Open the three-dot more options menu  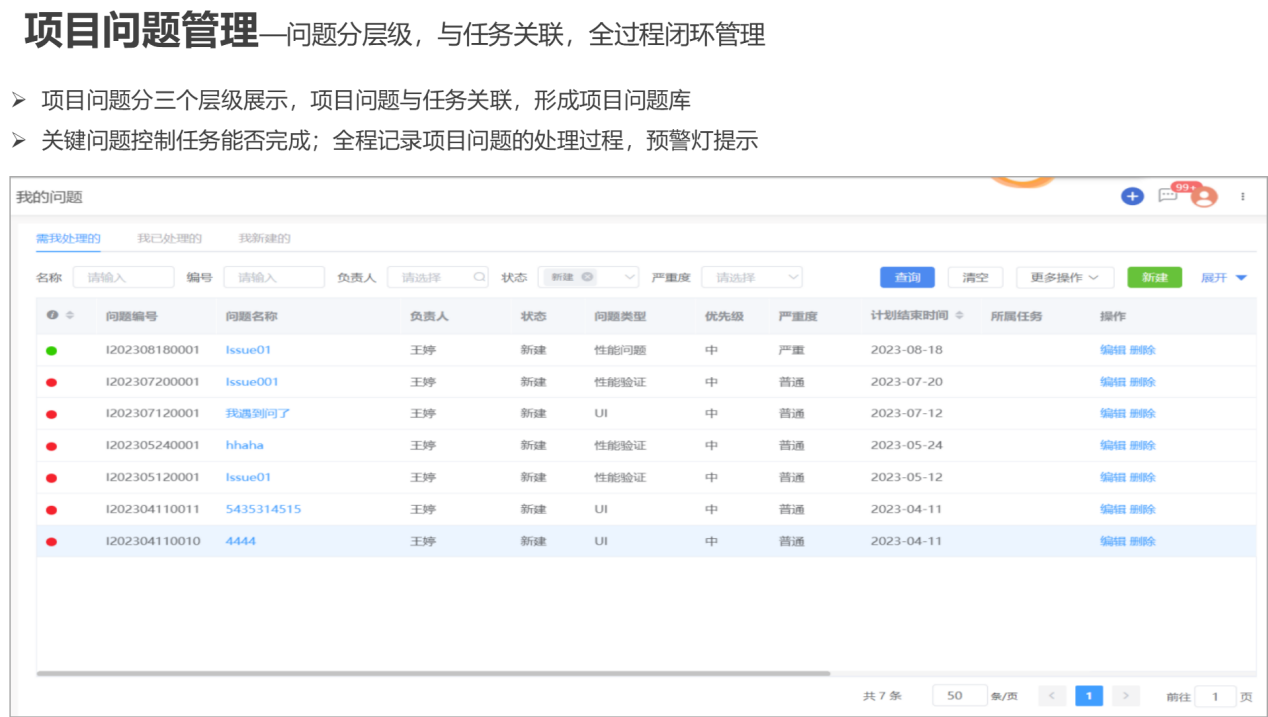pos(1243,197)
